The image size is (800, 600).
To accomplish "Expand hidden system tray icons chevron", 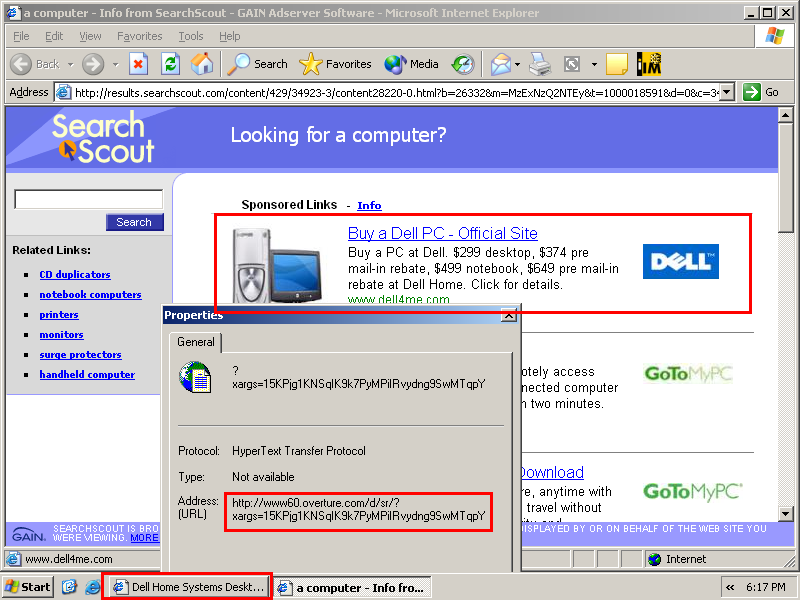I will tap(730, 587).
